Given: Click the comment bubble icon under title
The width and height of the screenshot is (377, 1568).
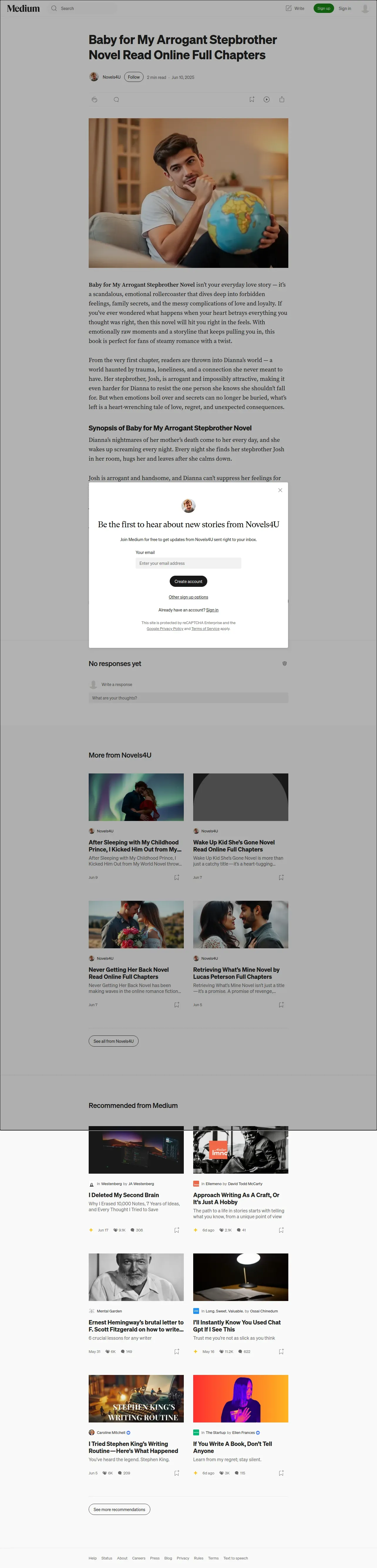Looking at the screenshot, I should pyautogui.click(x=116, y=99).
